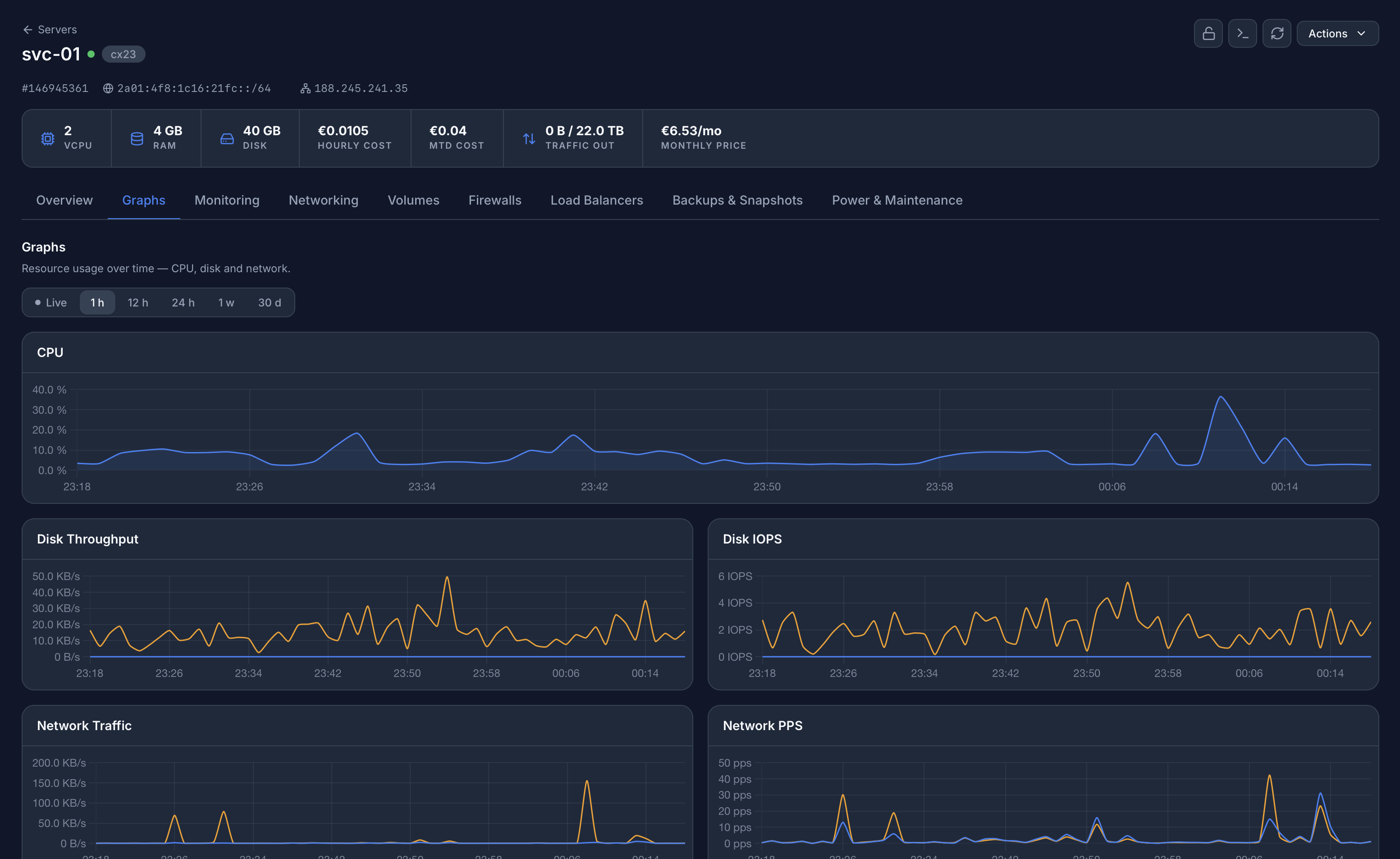Go back to Servers list
This screenshot has height=859, width=1400.
pos(50,30)
